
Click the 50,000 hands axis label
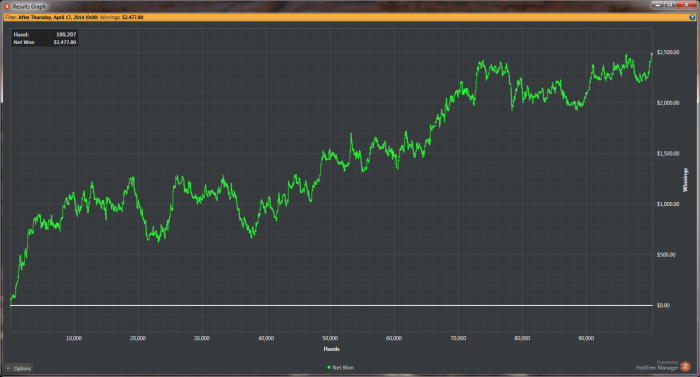330,338
